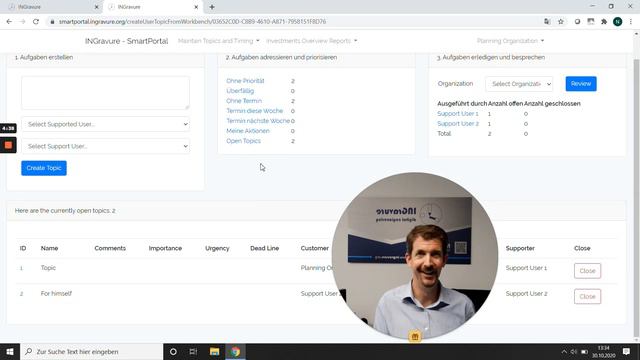Click the Importance column header

point(165,248)
